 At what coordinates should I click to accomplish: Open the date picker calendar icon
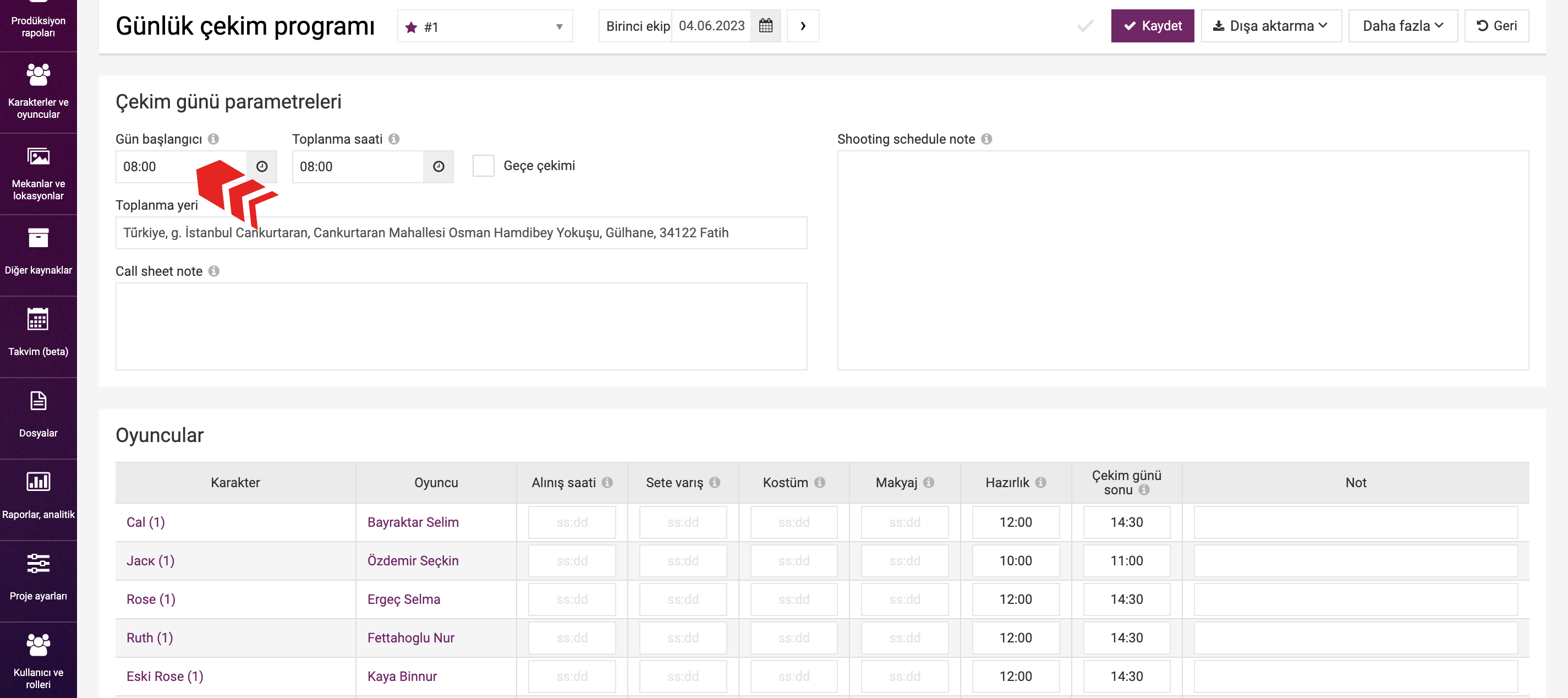pyautogui.click(x=765, y=25)
